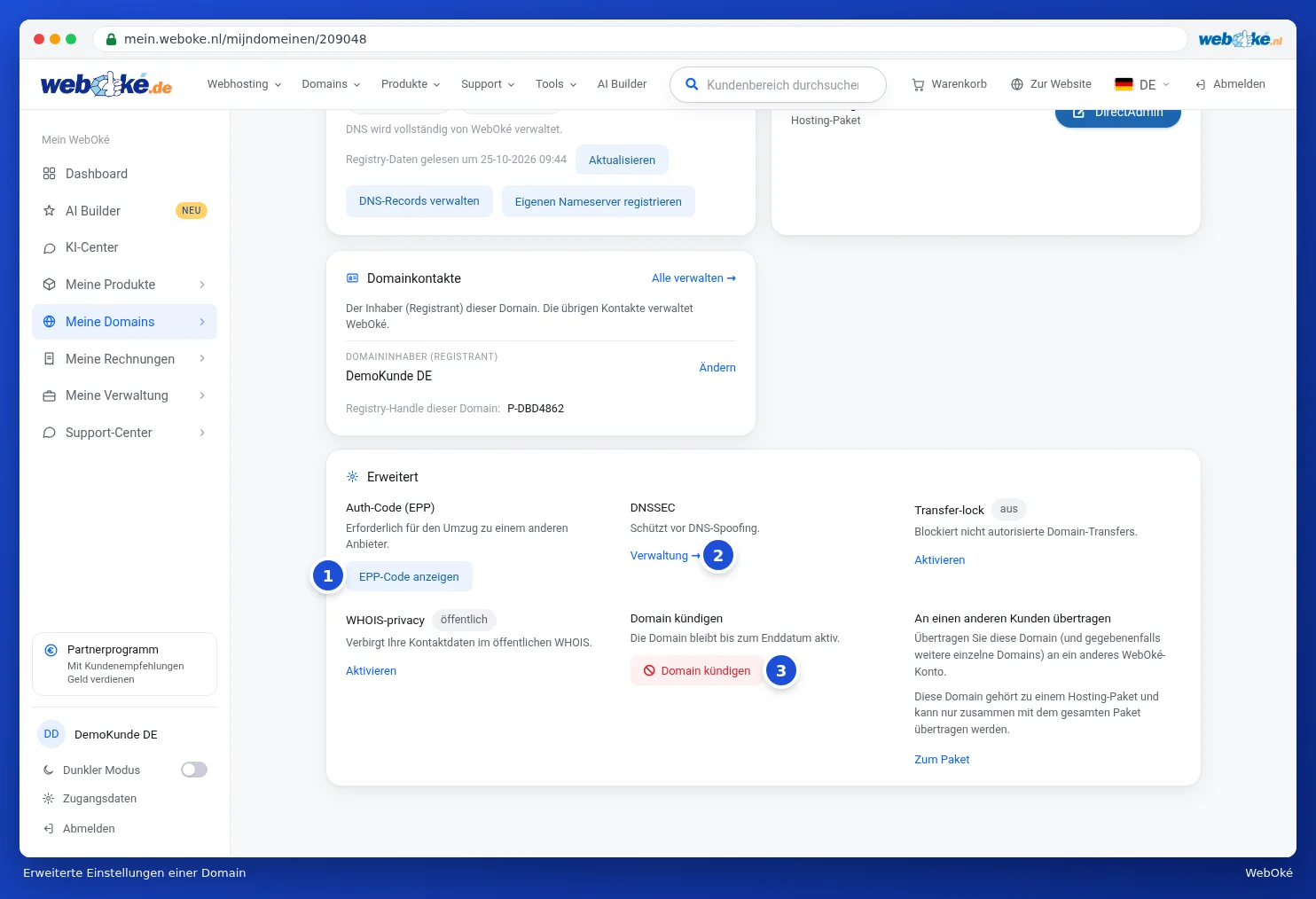
Task: Click the DD user avatar
Action: pos(51,734)
